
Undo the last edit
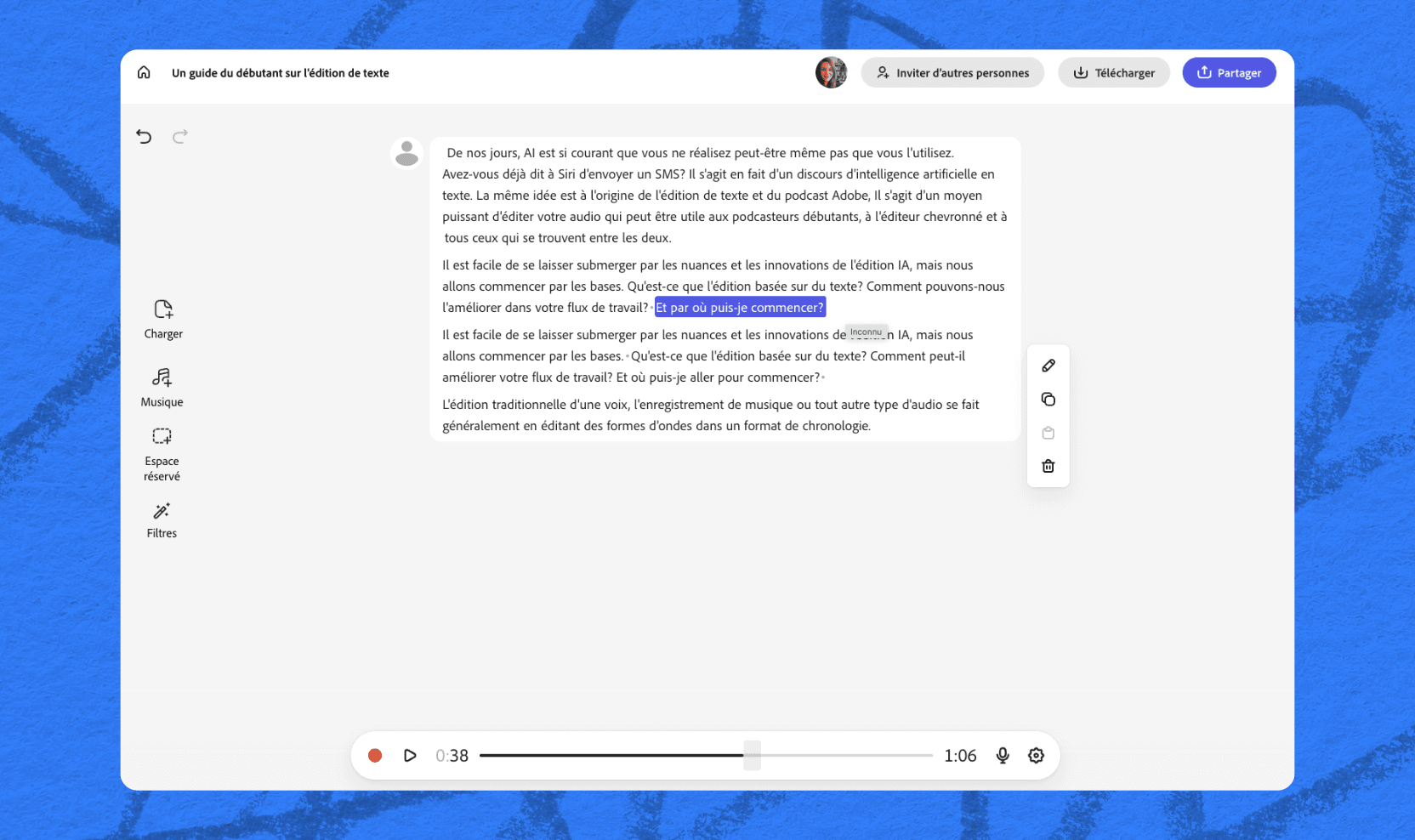pos(144,136)
